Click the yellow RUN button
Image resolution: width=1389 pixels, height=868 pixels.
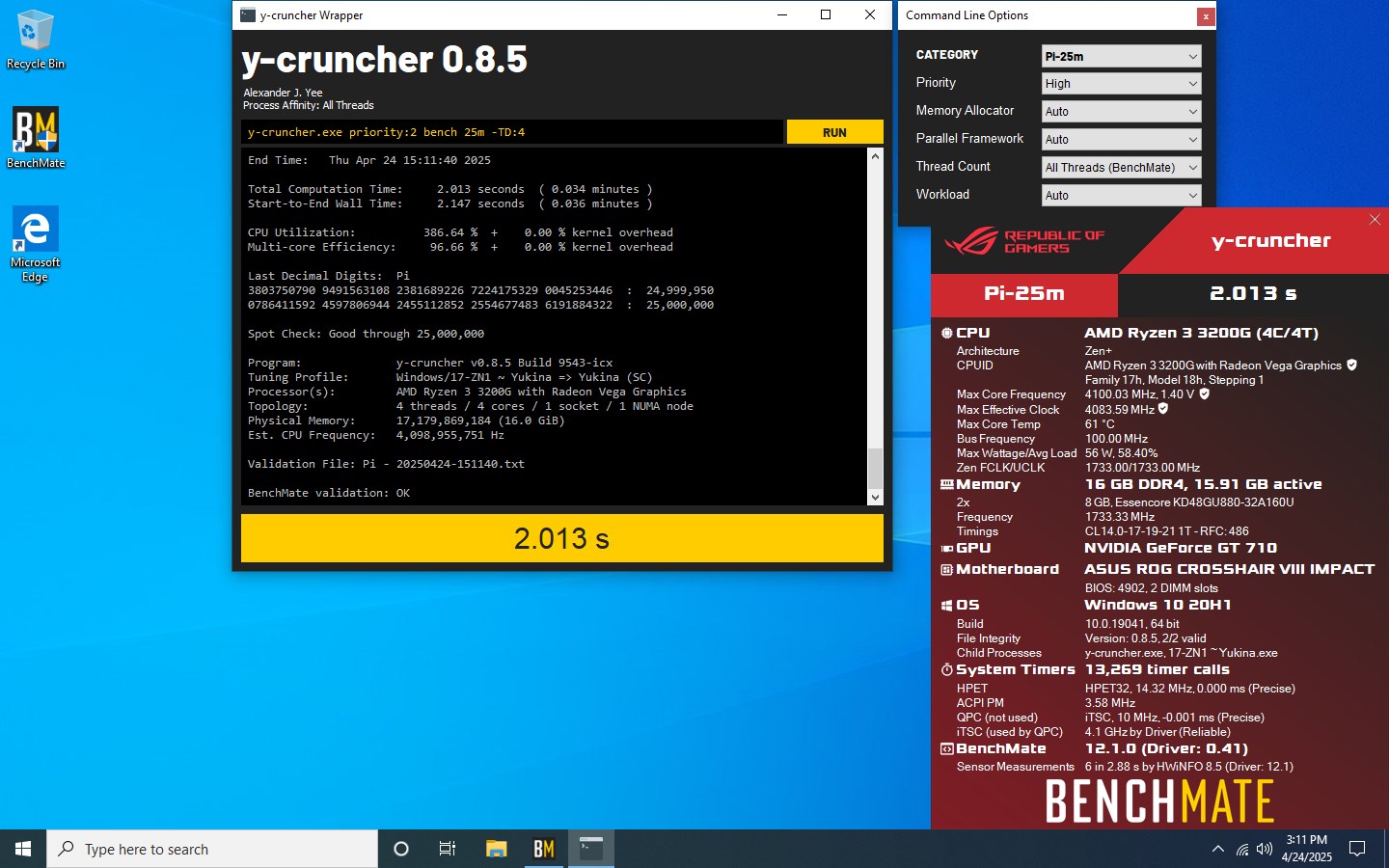coord(834,132)
